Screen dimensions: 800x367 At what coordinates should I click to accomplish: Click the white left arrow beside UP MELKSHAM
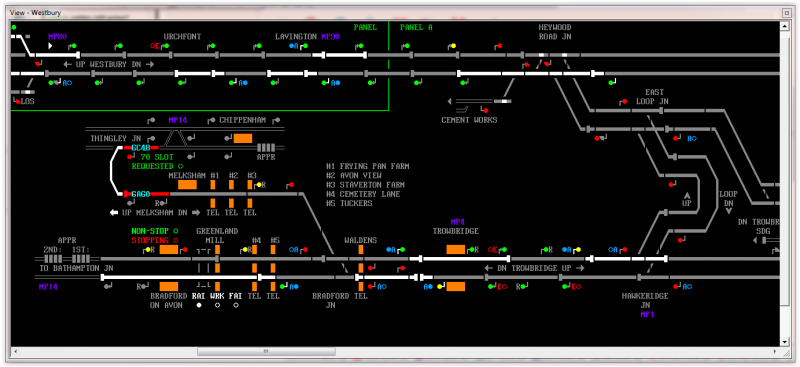click(114, 212)
